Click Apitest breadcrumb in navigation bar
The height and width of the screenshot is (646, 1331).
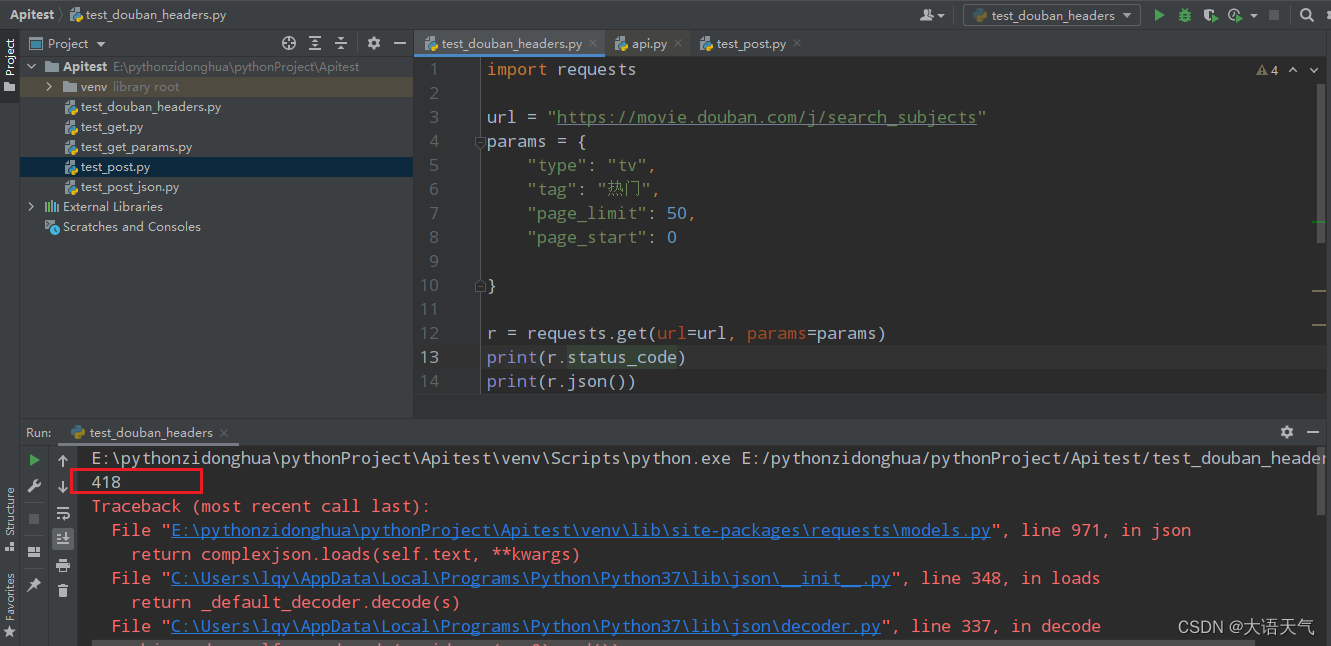(x=32, y=15)
